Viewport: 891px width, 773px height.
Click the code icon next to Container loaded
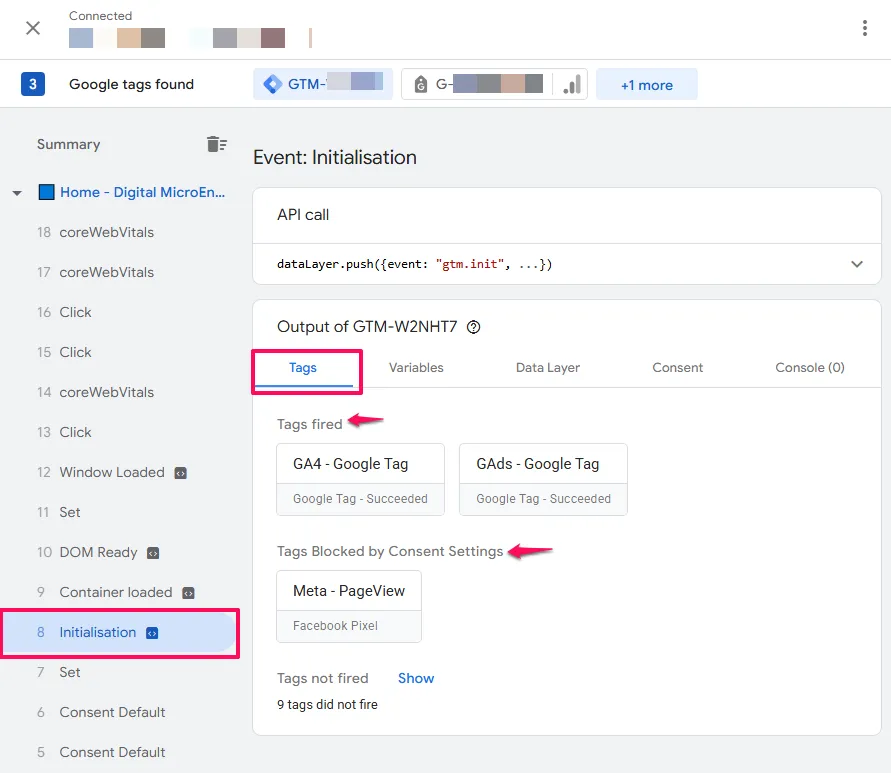pos(187,592)
